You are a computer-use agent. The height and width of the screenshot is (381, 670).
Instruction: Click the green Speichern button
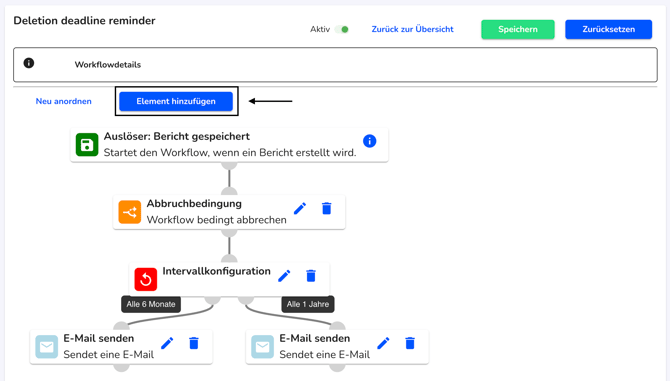click(518, 29)
